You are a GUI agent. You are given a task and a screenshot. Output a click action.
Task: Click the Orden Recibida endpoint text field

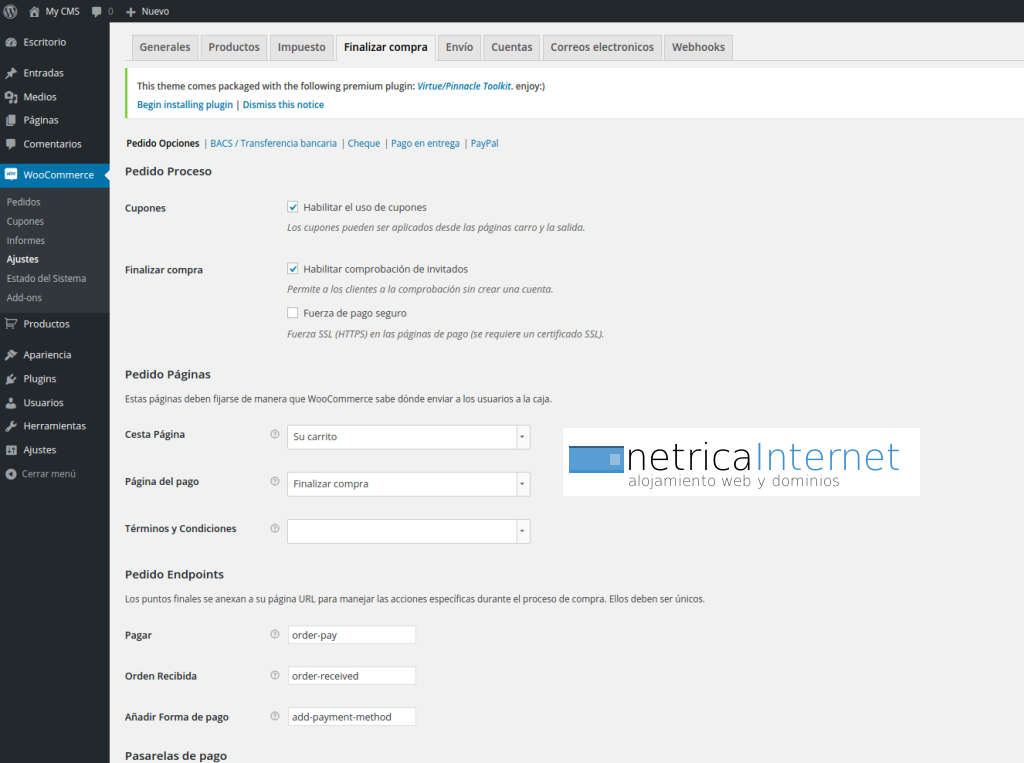[351, 676]
